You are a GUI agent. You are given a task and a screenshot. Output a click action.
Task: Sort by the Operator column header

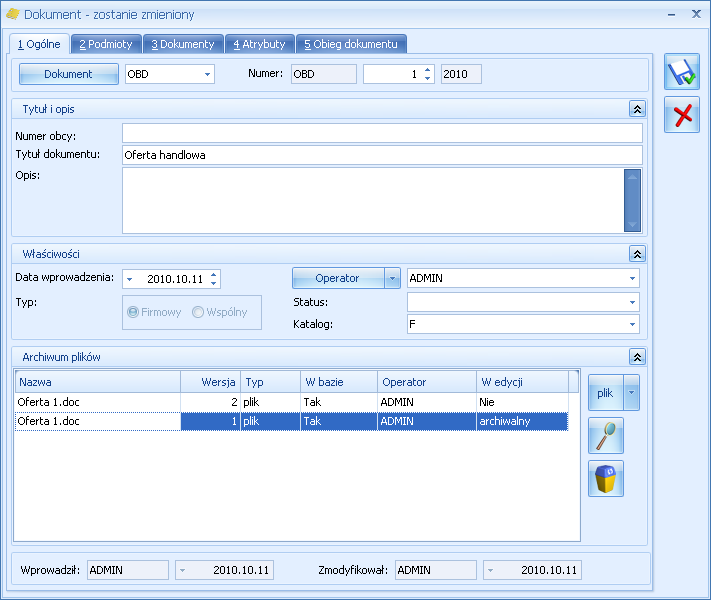coord(427,382)
